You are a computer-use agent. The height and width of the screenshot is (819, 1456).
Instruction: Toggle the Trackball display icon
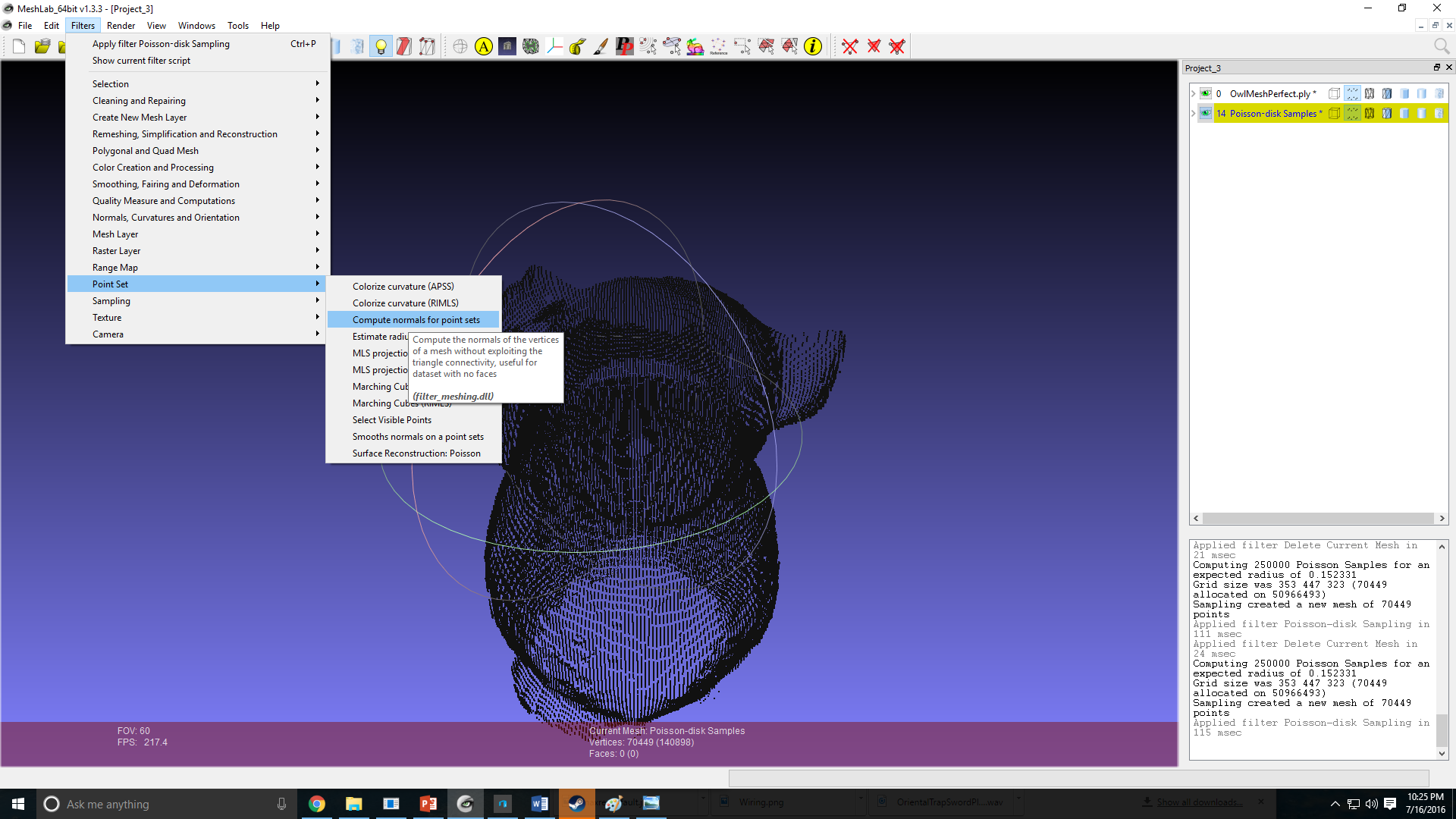460,47
